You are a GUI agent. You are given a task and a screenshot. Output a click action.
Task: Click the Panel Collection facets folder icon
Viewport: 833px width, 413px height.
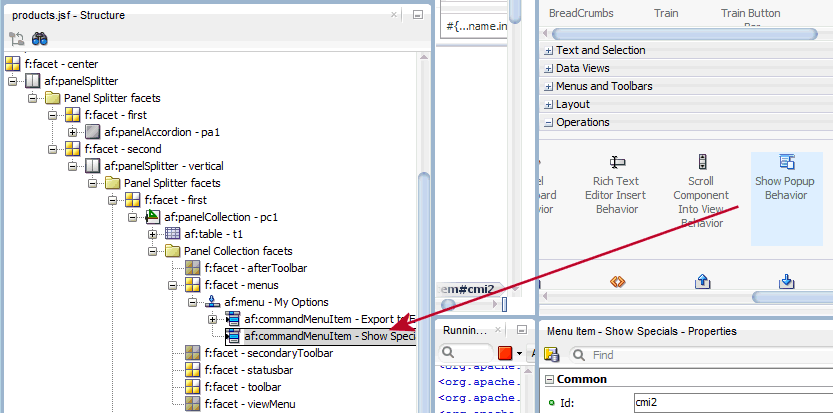pyautogui.click(x=172, y=251)
